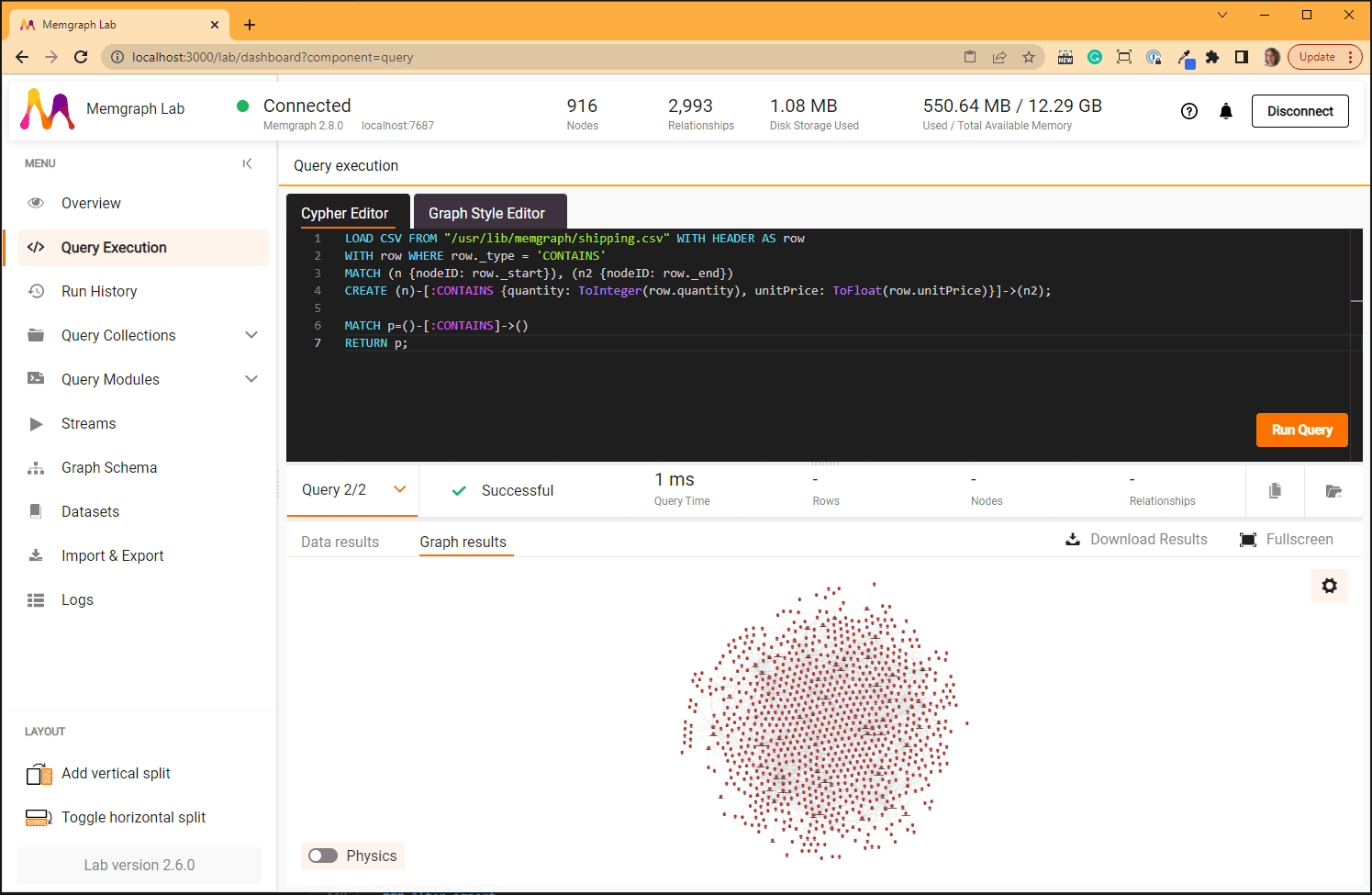This screenshot has width=1372, height=895.
Task: Open Overview from the sidebar
Action: tap(143, 203)
